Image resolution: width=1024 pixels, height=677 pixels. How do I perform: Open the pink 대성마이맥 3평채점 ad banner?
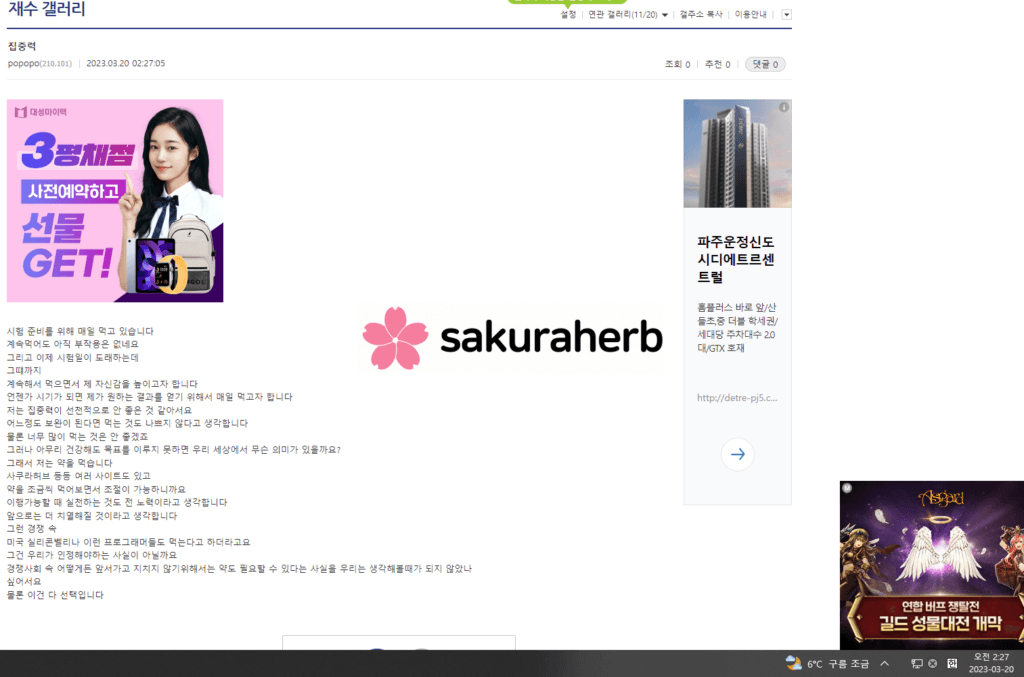click(115, 200)
